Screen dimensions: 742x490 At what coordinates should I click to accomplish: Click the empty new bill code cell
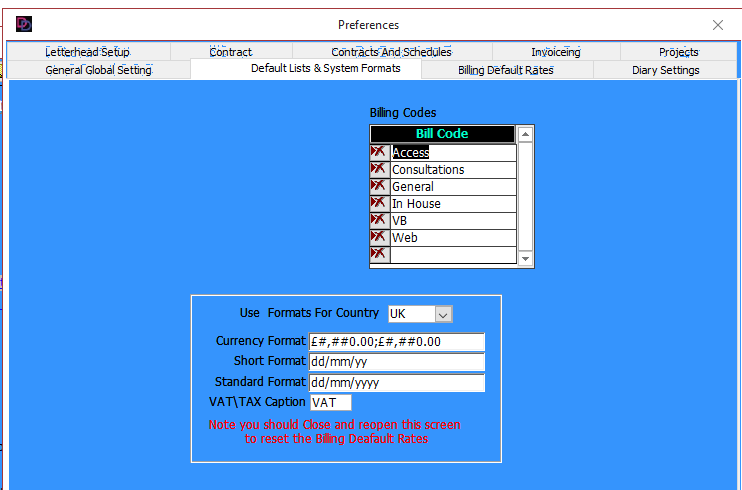point(453,255)
